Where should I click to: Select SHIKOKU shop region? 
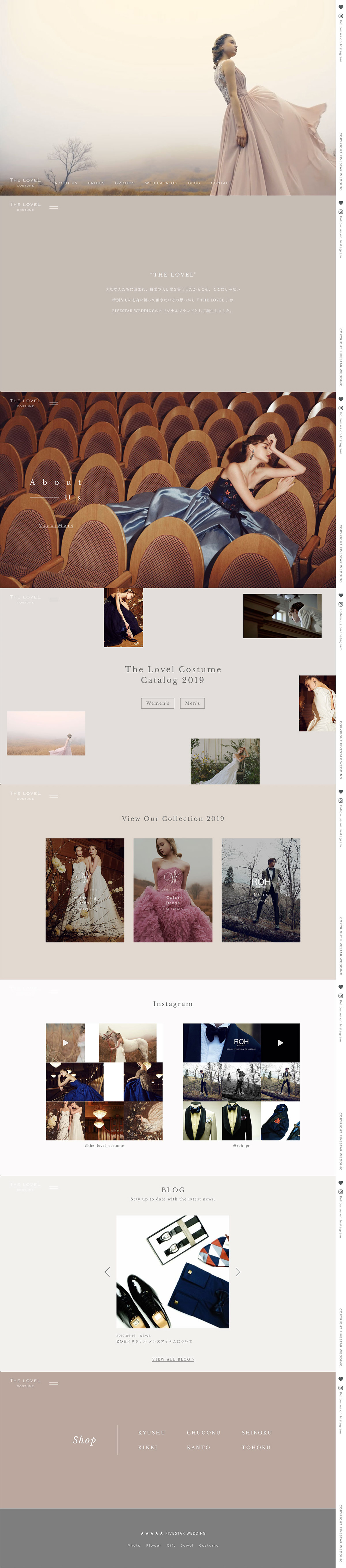(257, 1432)
